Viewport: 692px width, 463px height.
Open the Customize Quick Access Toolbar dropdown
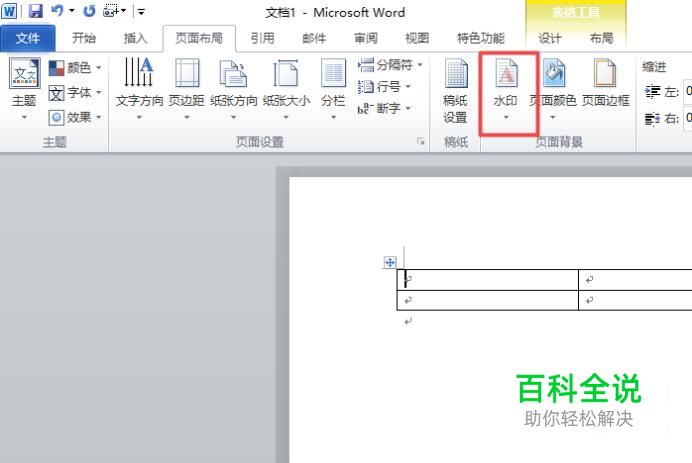click(141, 11)
